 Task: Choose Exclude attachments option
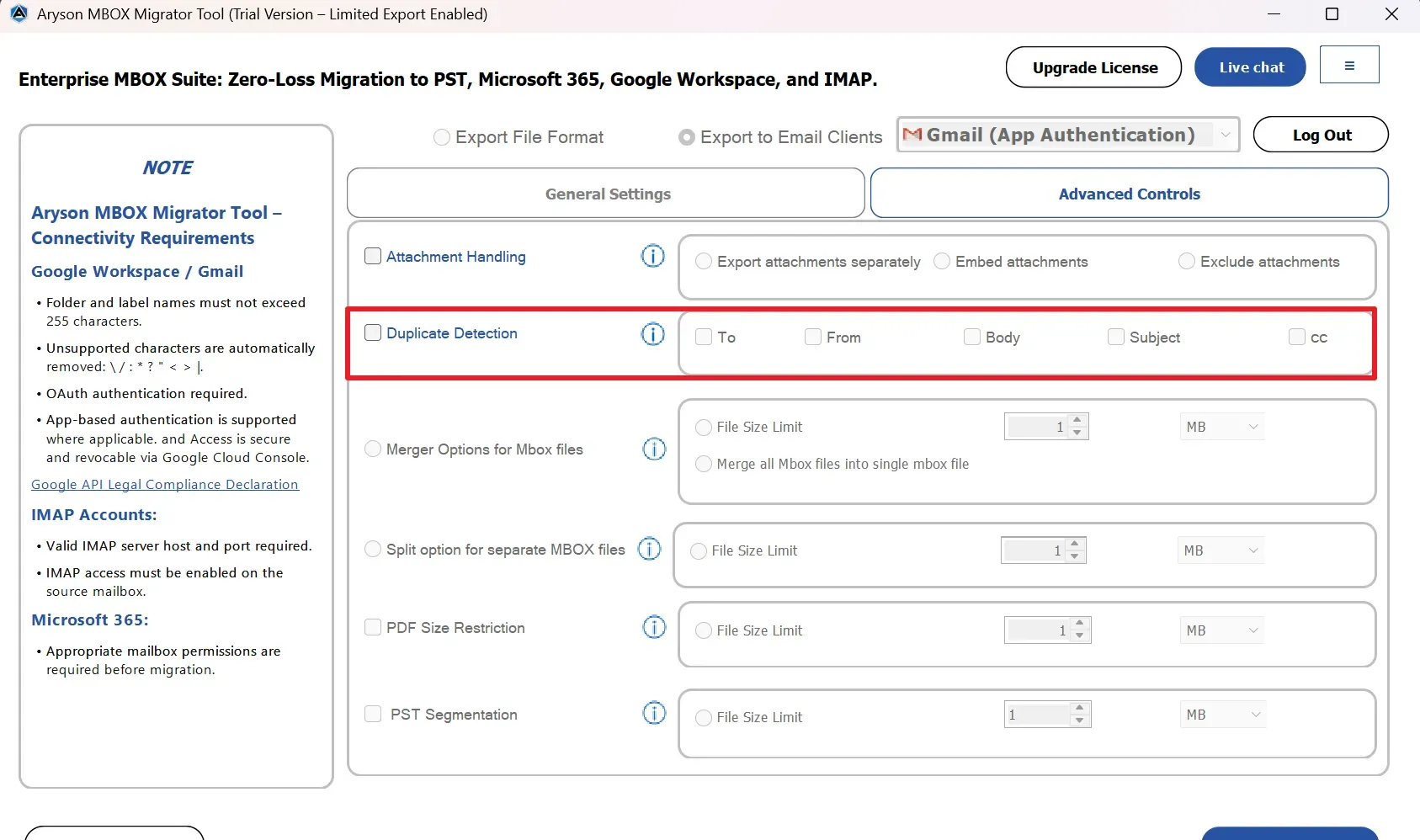pyautogui.click(x=1187, y=262)
